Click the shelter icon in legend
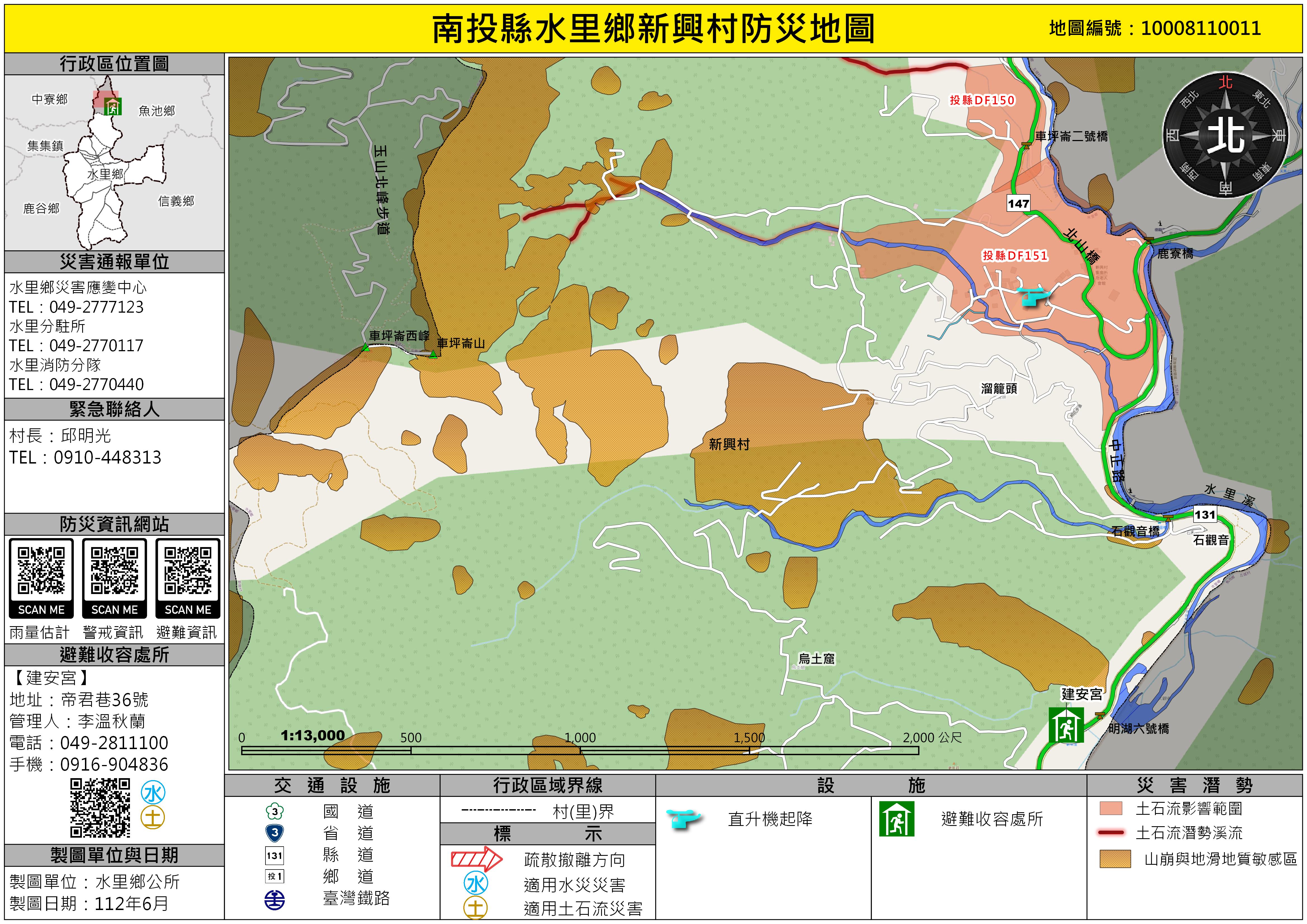Screen dimensions: 1307x924 pos(896,819)
